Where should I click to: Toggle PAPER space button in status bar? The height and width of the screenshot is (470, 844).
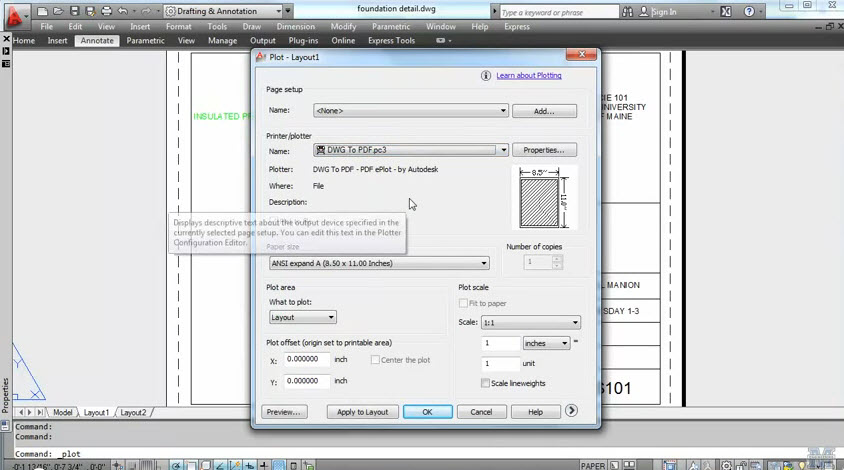(593, 466)
